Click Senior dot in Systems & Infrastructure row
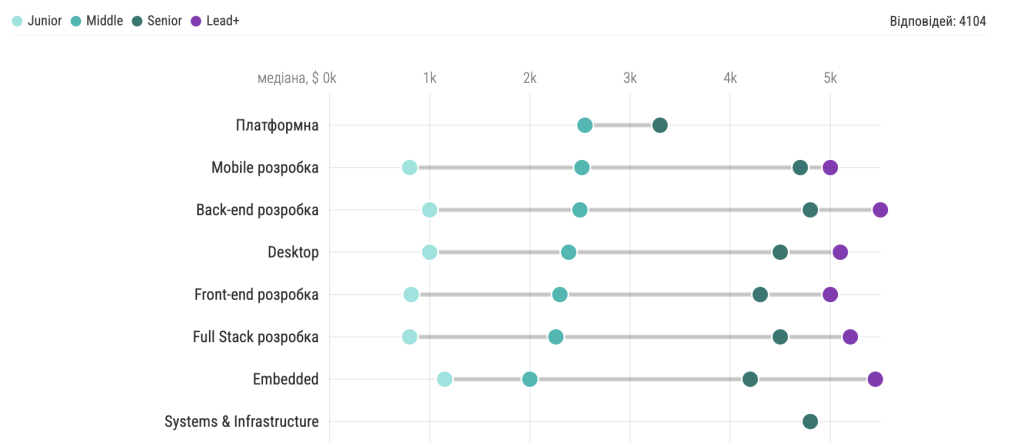 (810, 421)
